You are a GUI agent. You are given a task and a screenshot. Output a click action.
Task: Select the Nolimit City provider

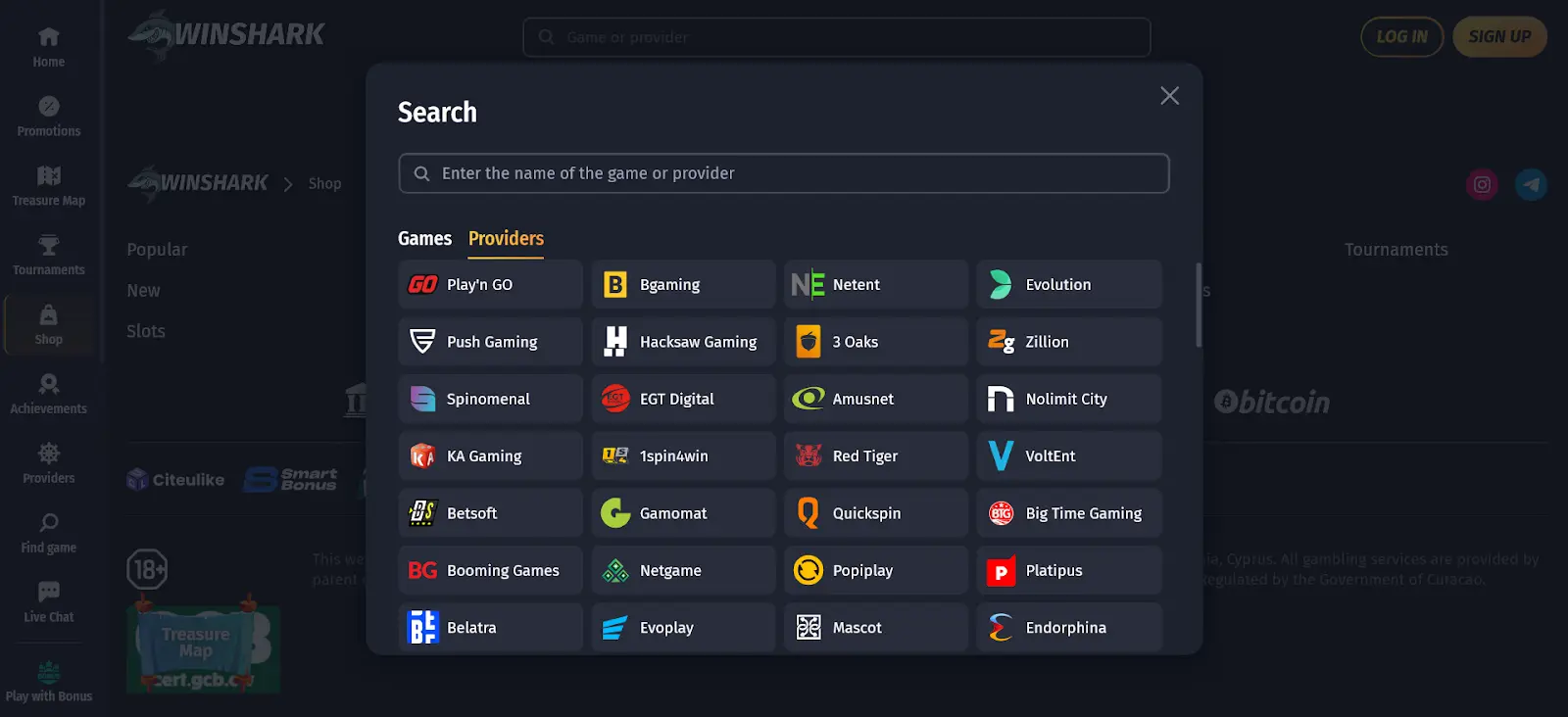click(x=1068, y=399)
